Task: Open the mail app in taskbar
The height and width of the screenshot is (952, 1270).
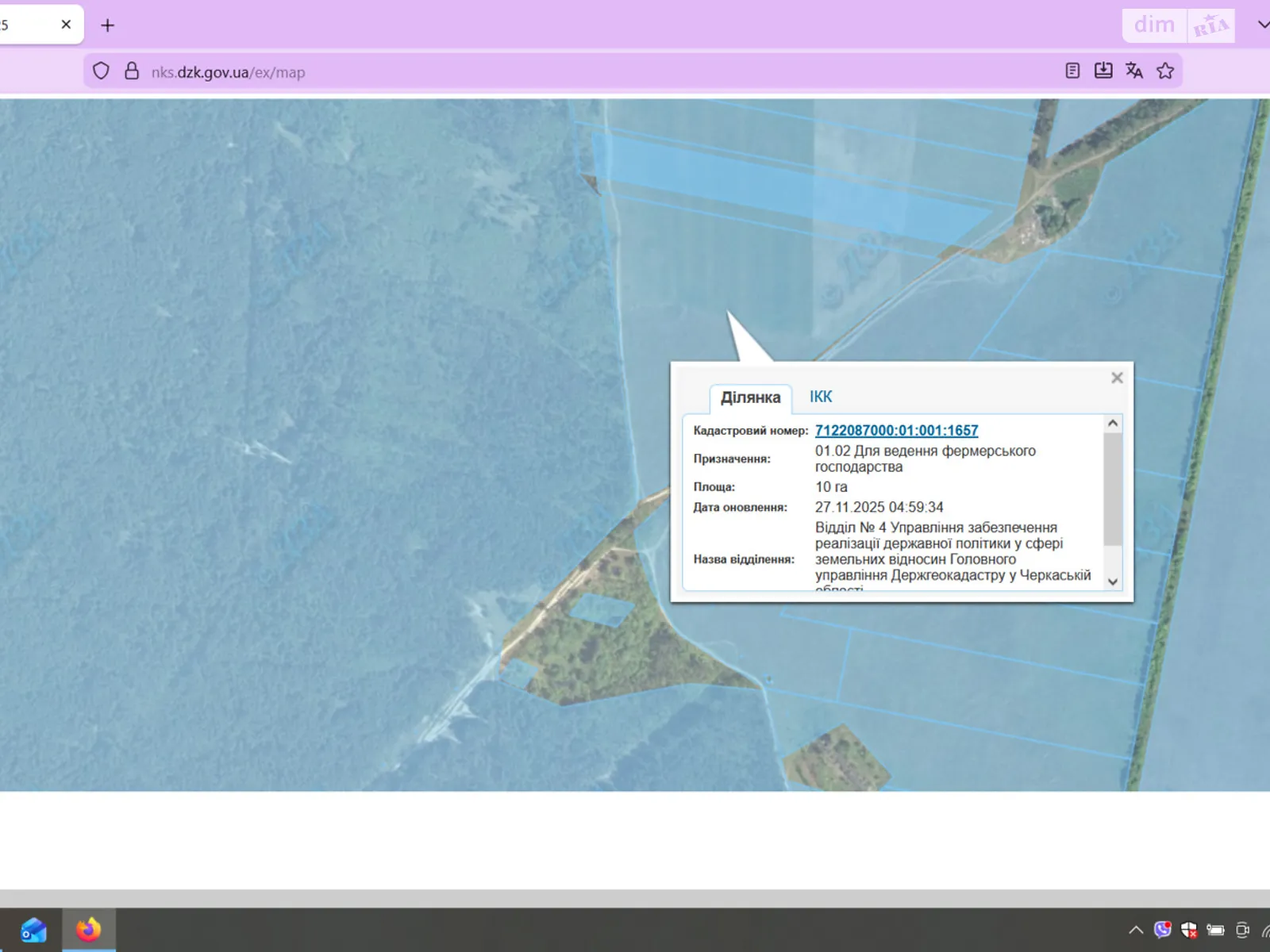Action: (x=33, y=930)
